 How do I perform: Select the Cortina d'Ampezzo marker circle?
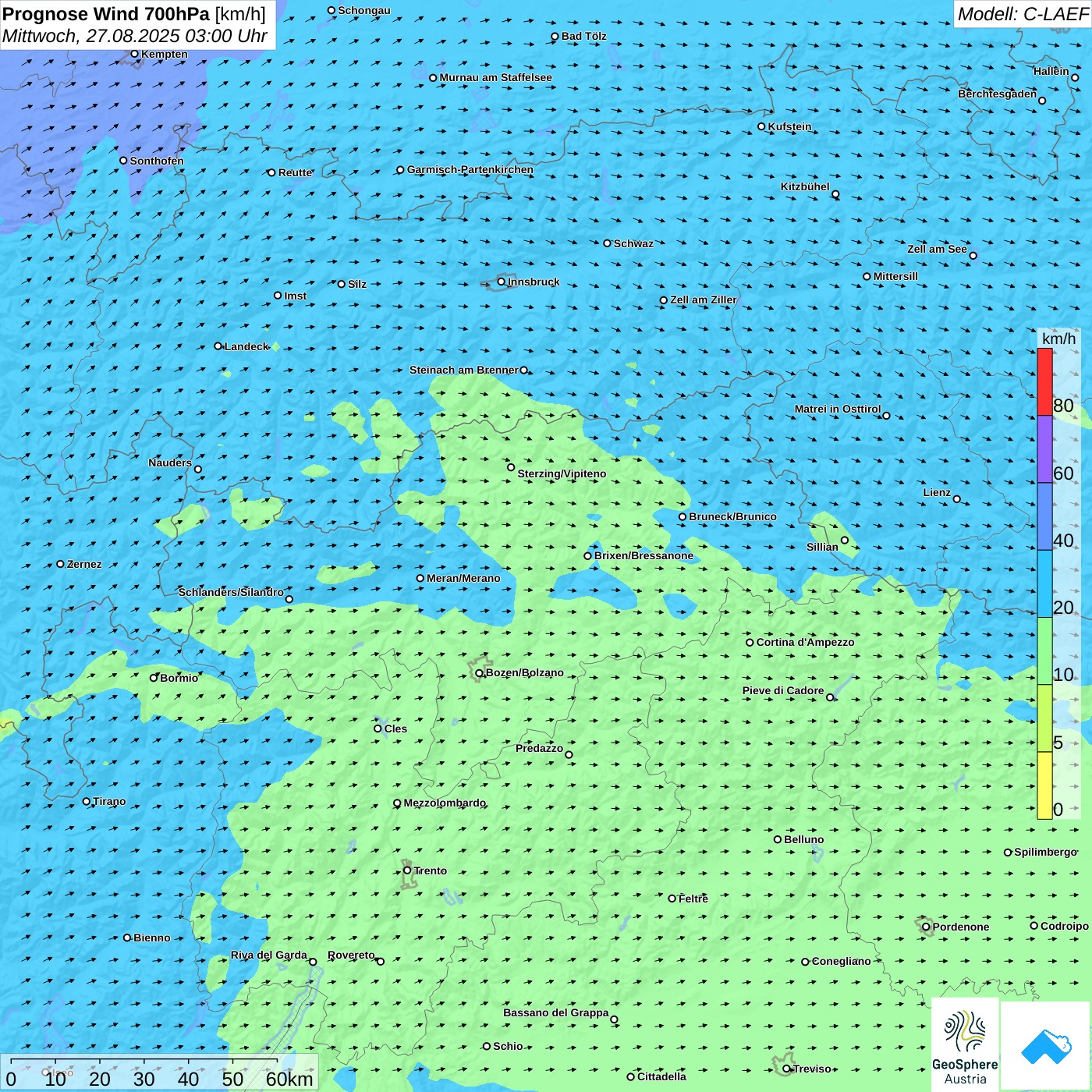click(750, 643)
